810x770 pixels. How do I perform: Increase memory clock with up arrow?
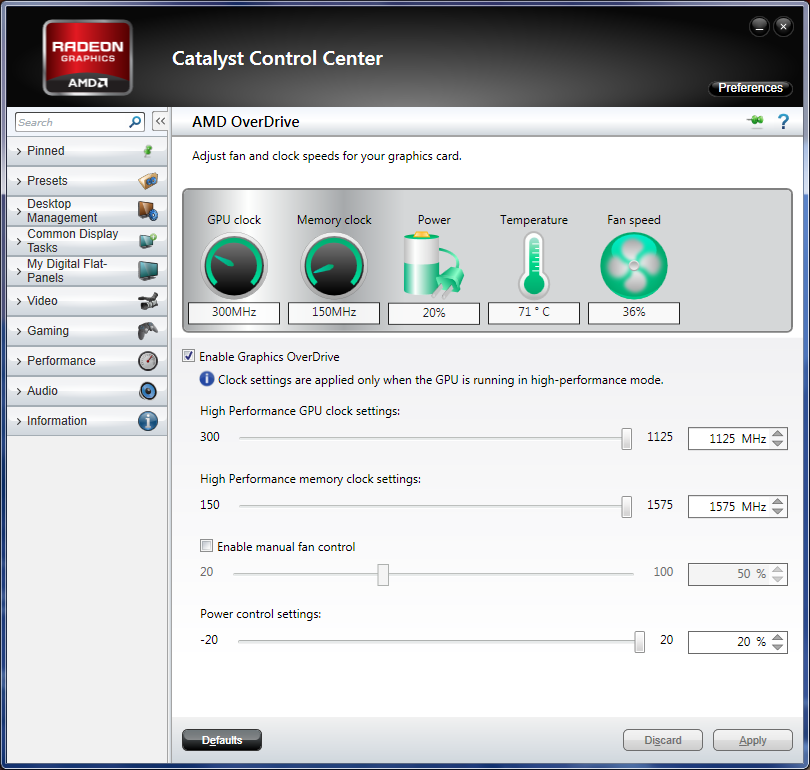click(x=777, y=502)
